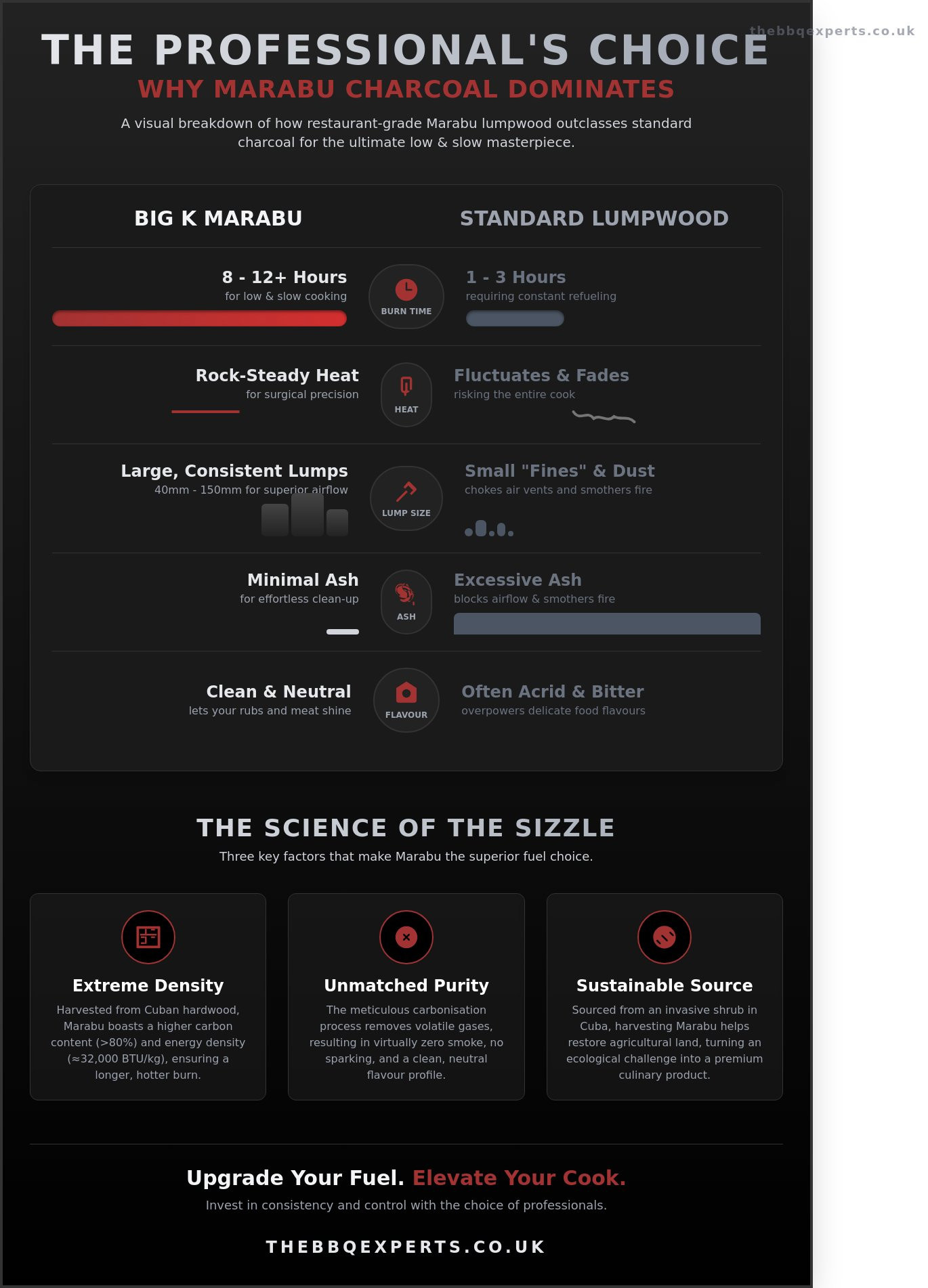Click the Extreme Density card title

(148, 985)
